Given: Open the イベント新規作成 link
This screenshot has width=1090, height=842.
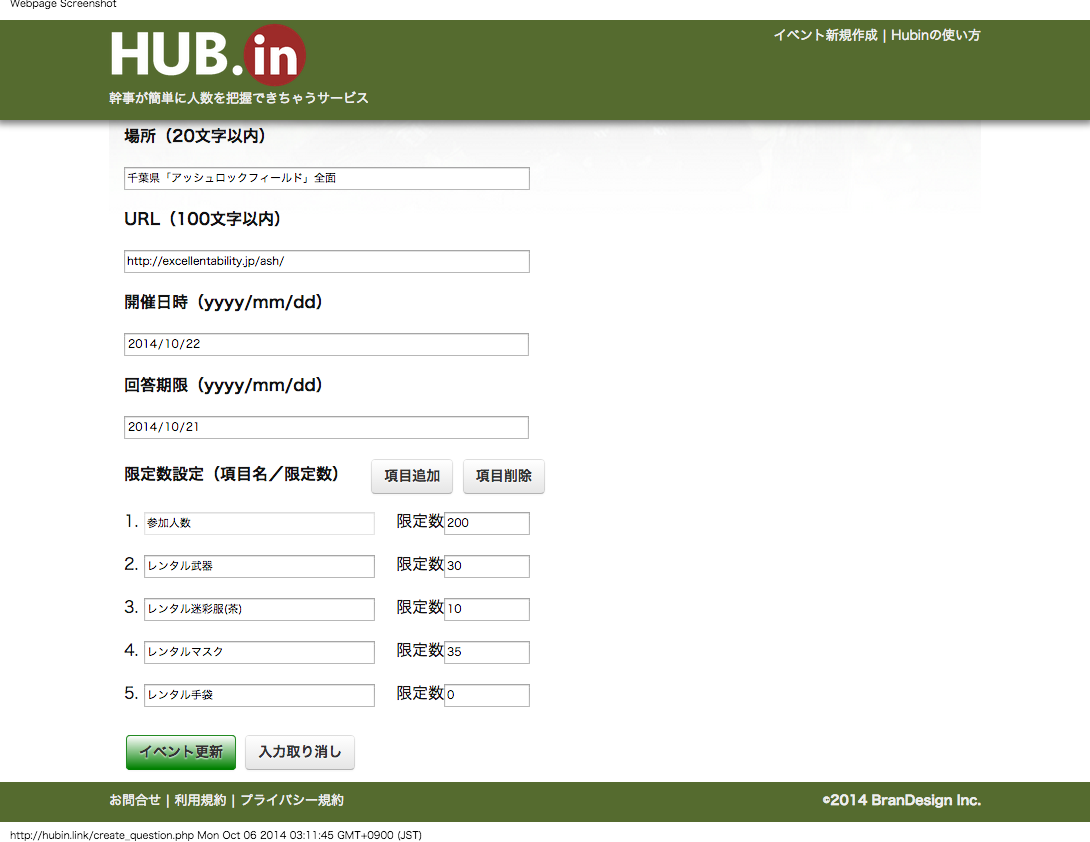Looking at the screenshot, I should [x=825, y=35].
